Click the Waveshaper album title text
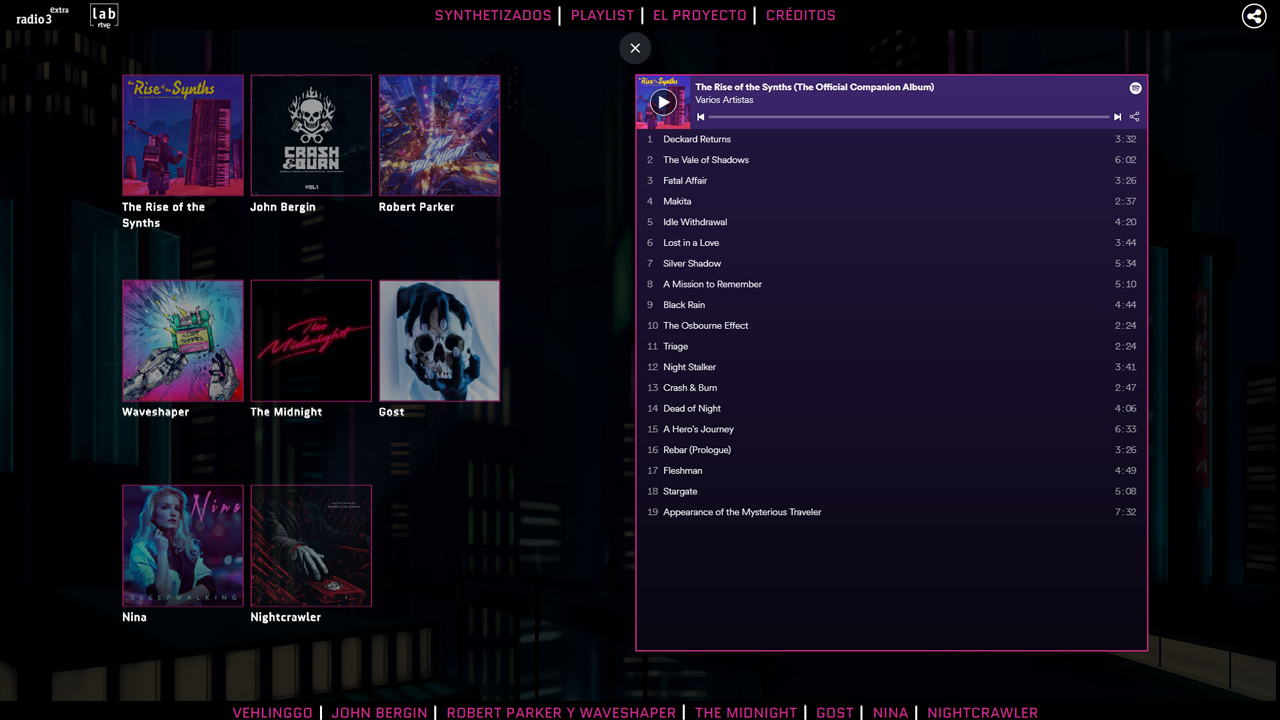The image size is (1280, 720). coord(155,412)
